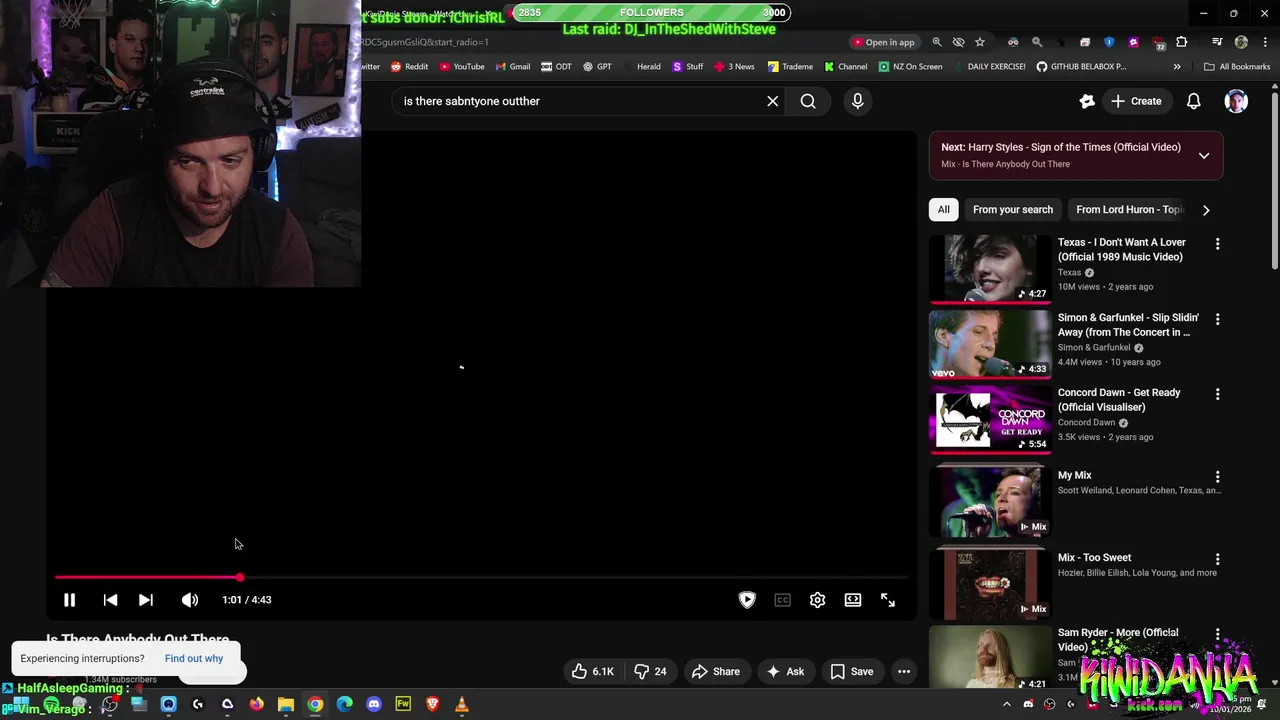
Task: Enter fullscreen mode on the video
Action: pos(888,600)
